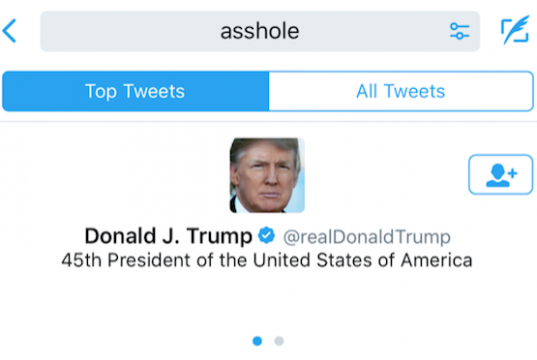
Task: Tap the empty area between search and tabs
Action: [267, 61]
